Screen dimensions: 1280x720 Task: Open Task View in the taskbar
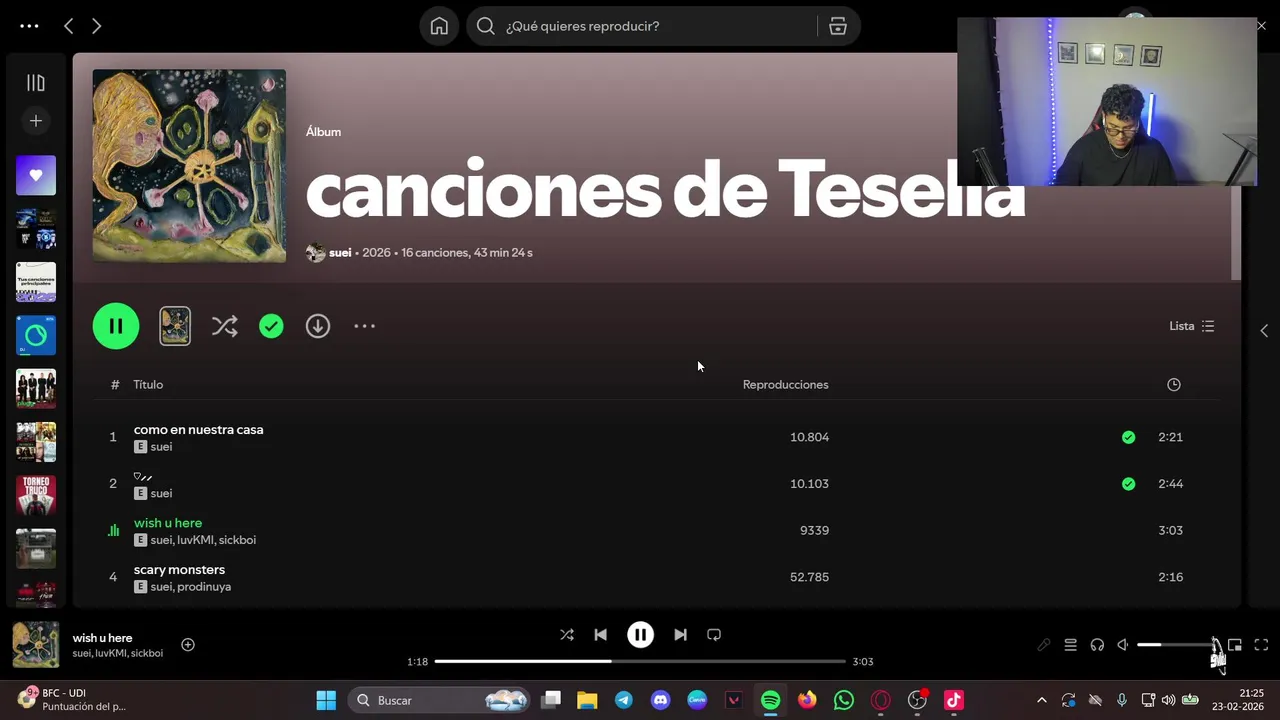[551, 700]
